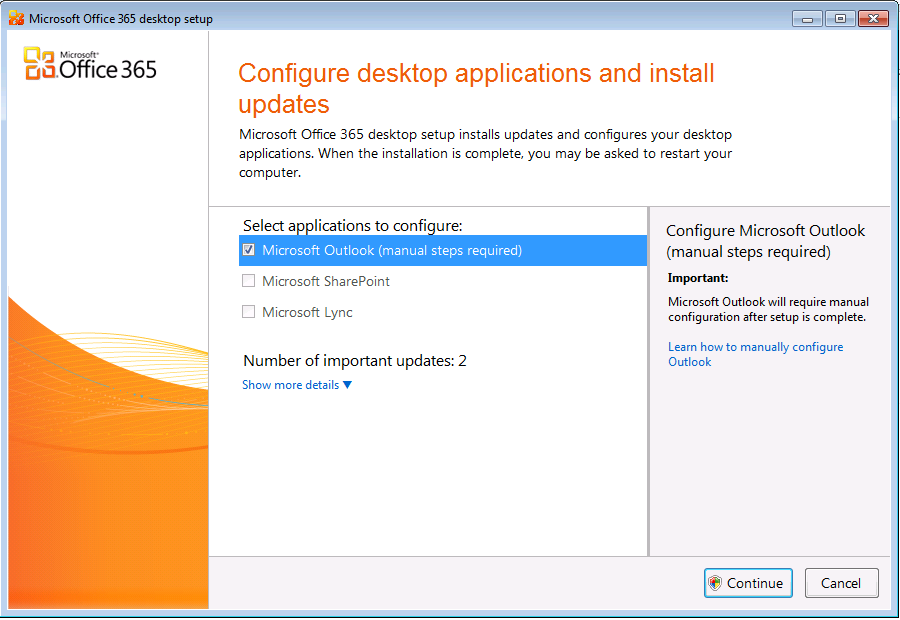
Task: Expand the Show more details arrow
Action: [x=348, y=385]
